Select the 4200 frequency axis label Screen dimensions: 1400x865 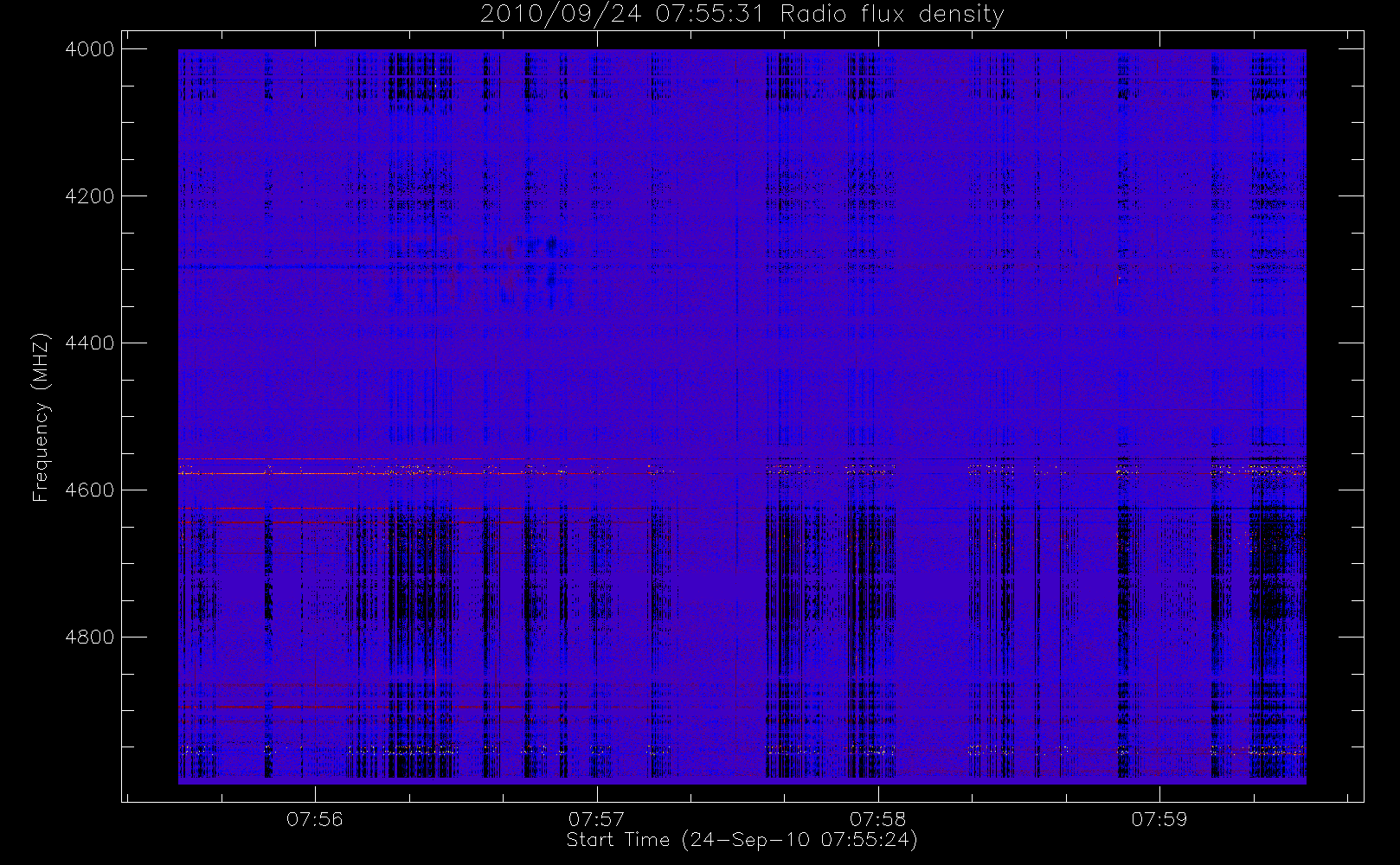tap(90, 196)
